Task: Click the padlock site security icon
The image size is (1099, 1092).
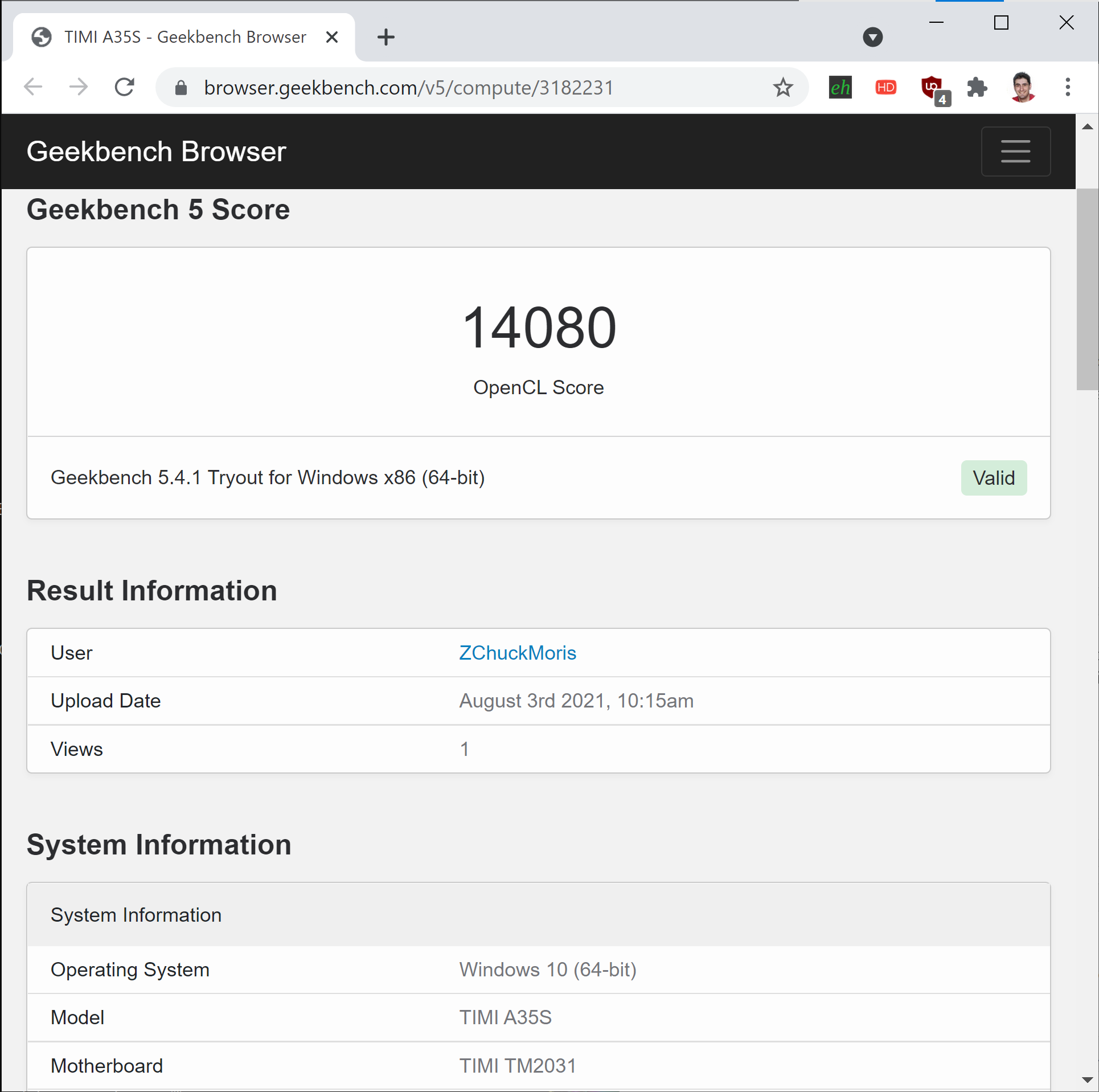Action: [x=181, y=88]
